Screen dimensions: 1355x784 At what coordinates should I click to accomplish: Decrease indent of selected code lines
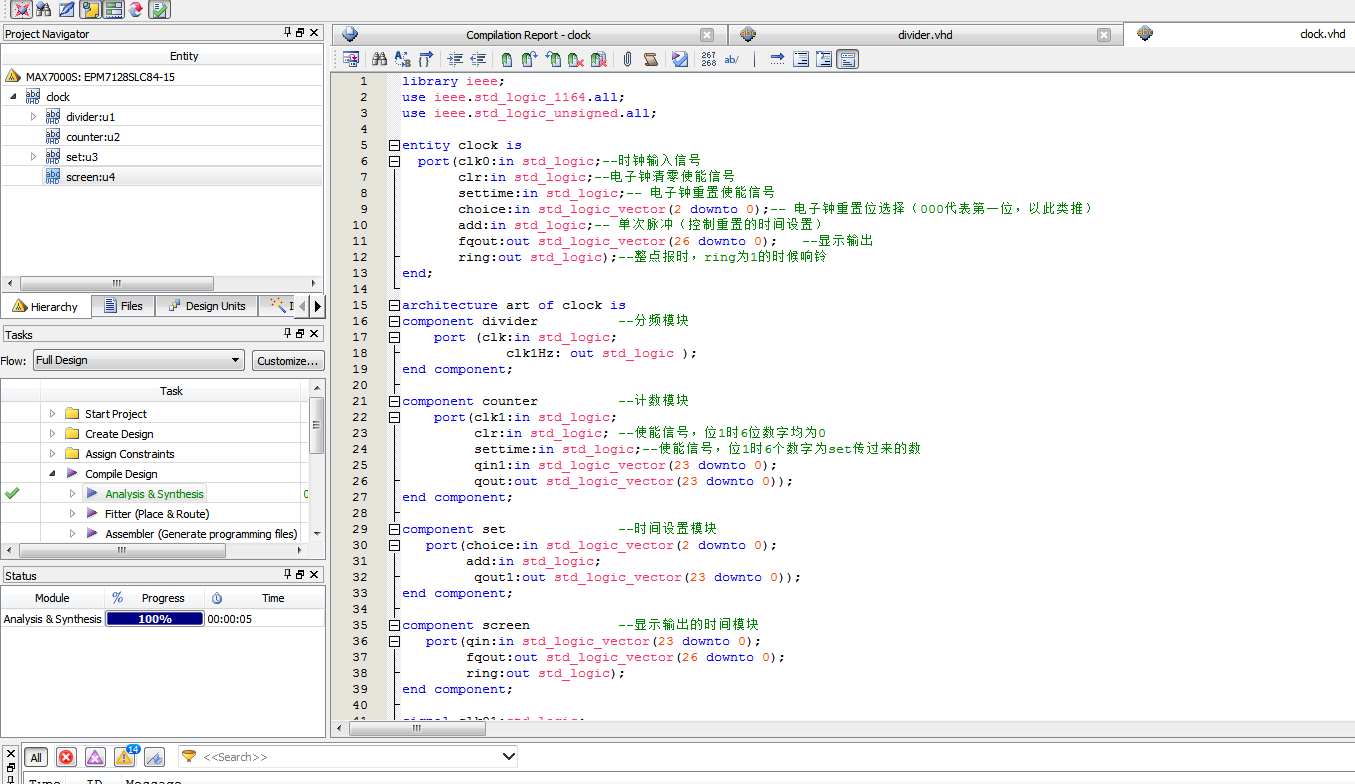click(x=479, y=59)
